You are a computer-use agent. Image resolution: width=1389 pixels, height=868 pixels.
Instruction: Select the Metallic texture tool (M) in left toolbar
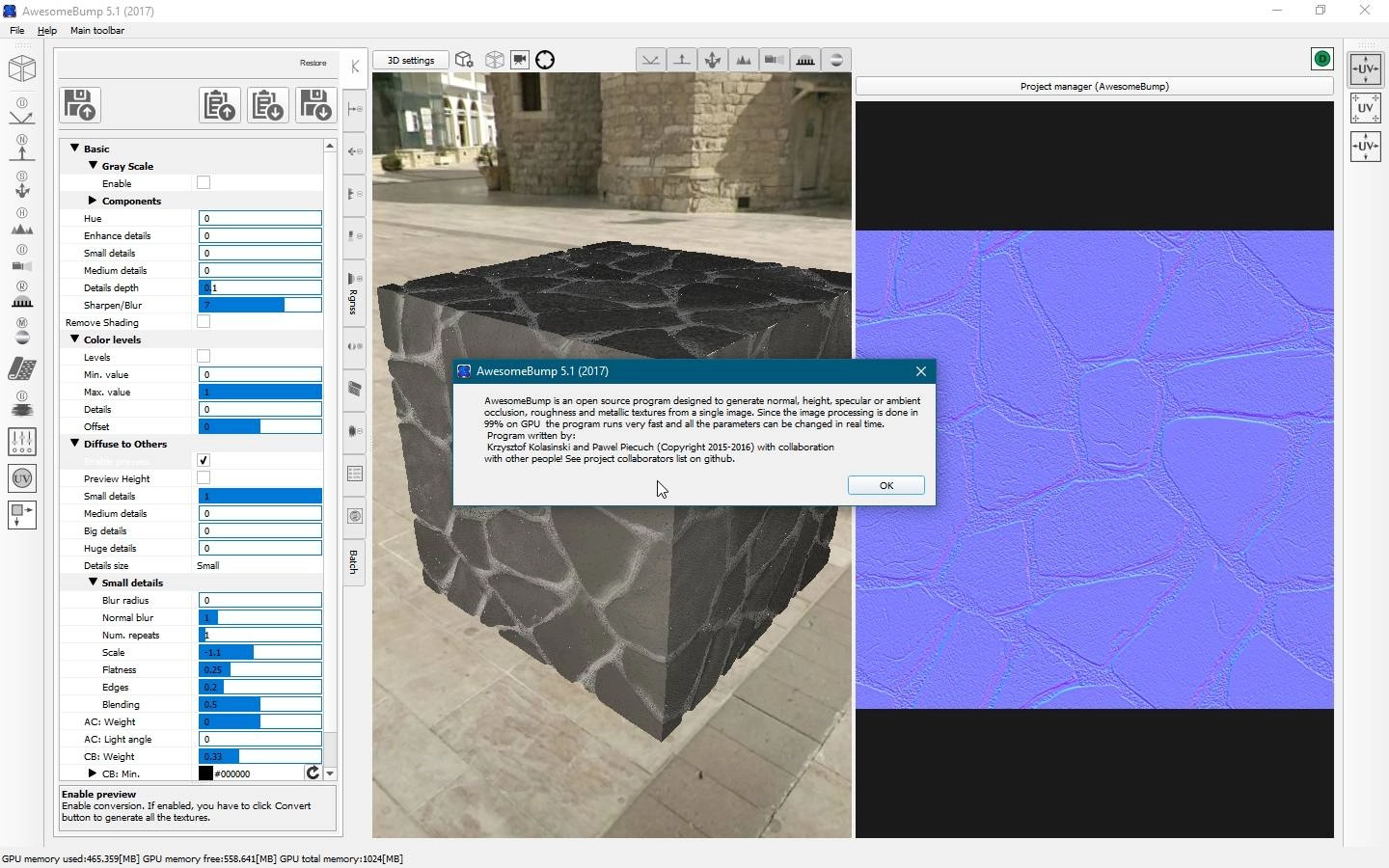click(x=21, y=331)
